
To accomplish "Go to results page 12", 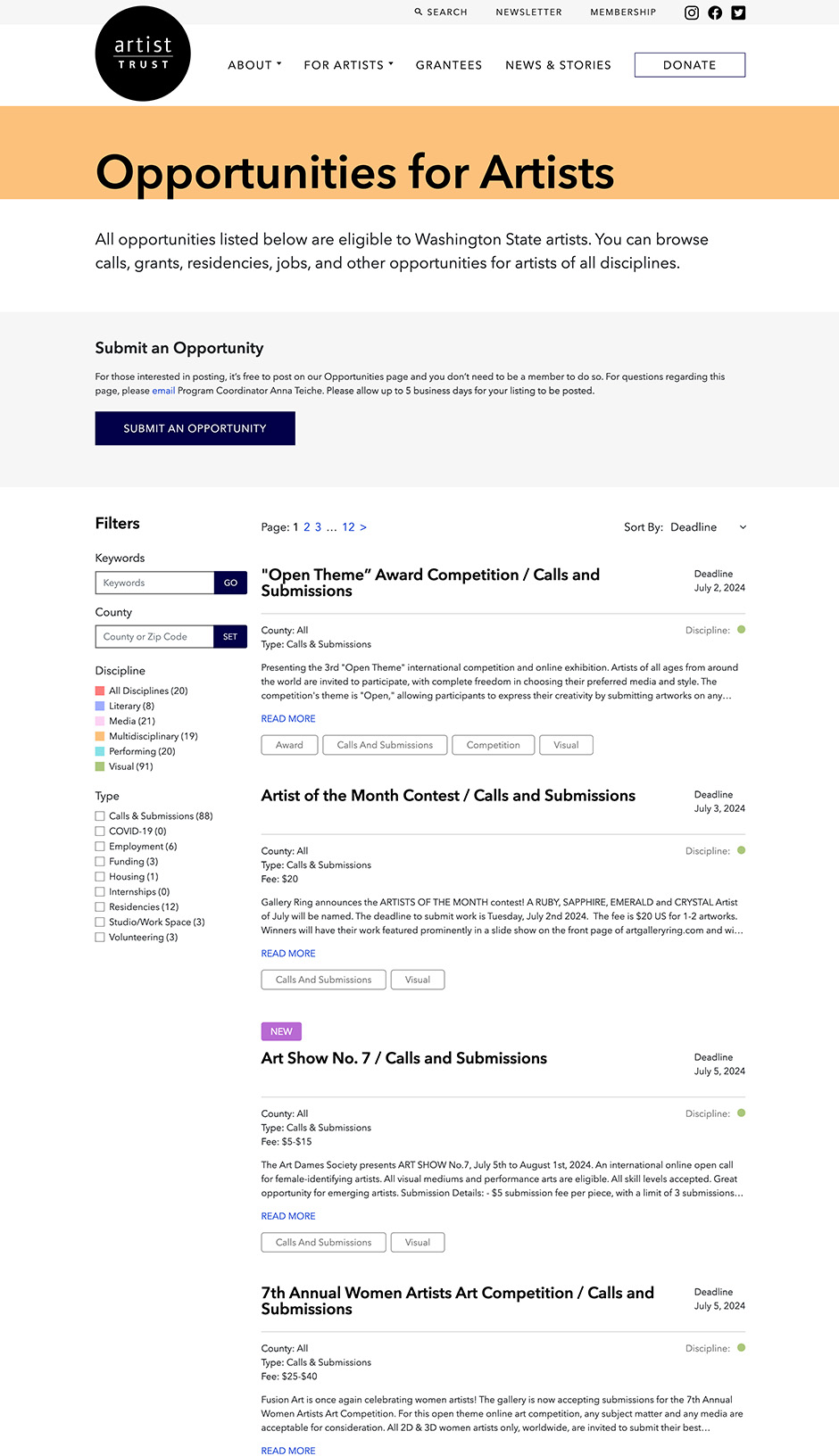I will click(348, 527).
